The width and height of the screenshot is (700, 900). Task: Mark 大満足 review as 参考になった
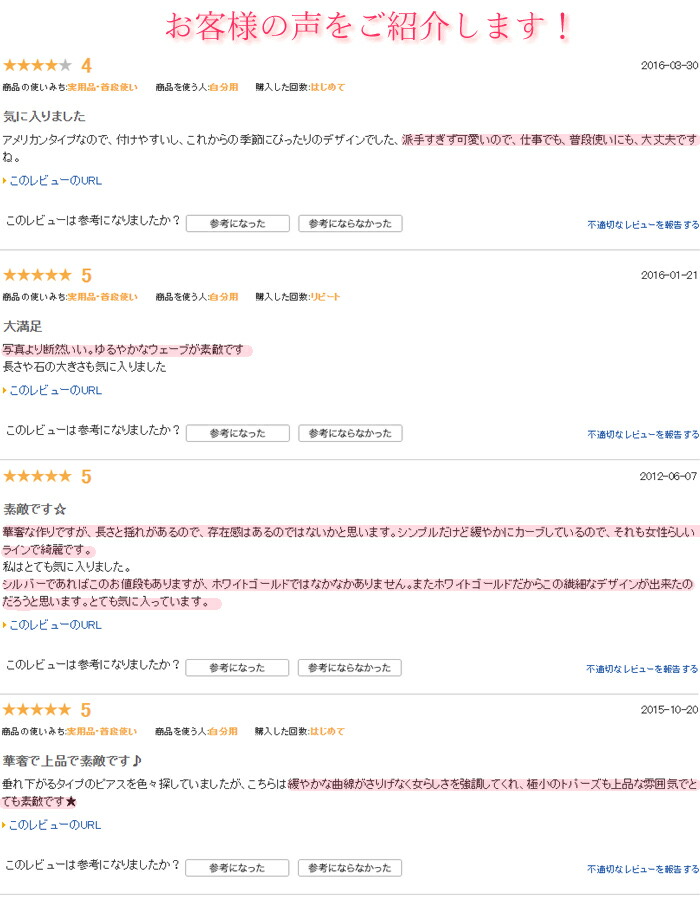pos(238,433)
